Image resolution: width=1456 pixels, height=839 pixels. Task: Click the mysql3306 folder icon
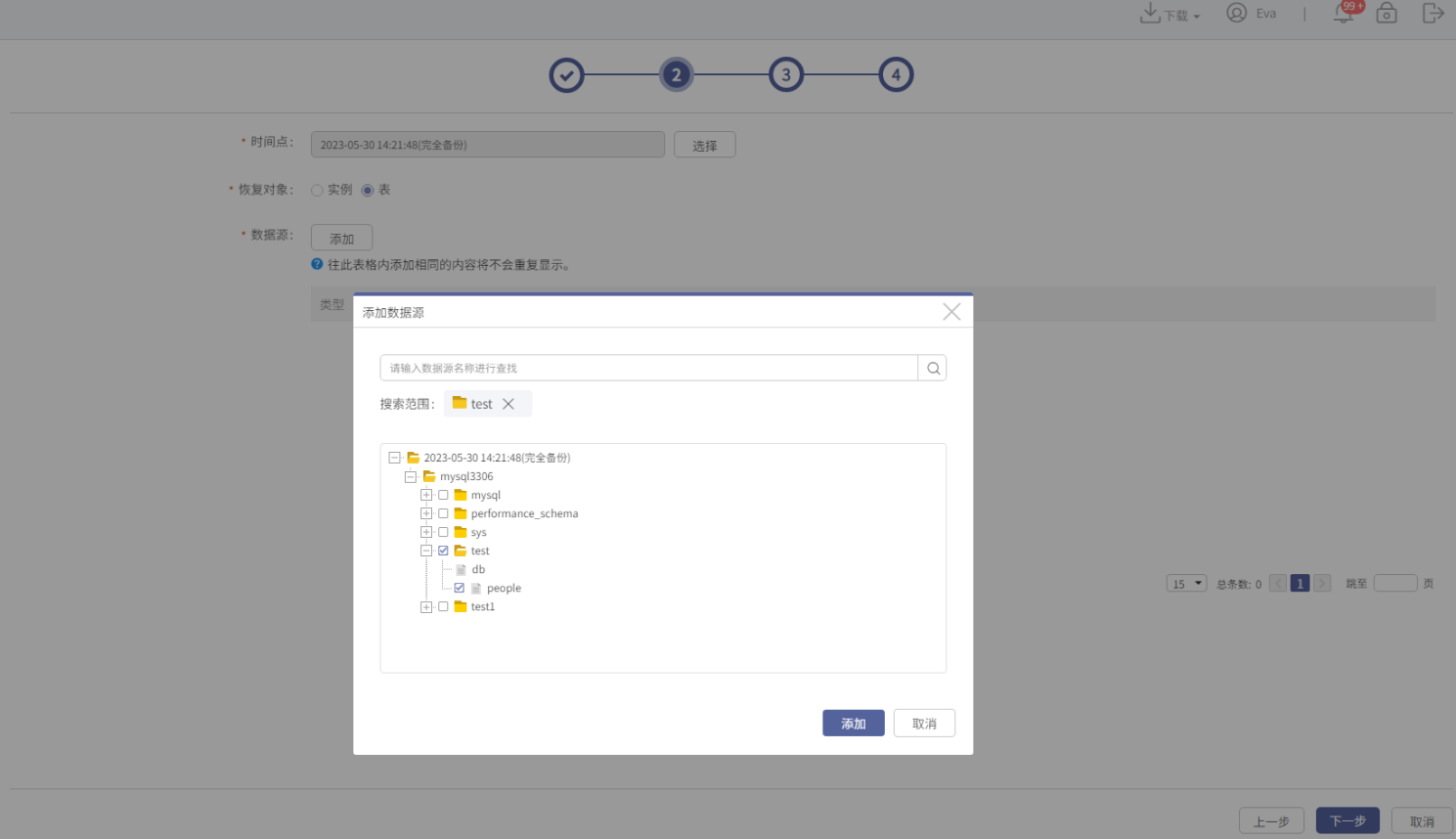429,476
